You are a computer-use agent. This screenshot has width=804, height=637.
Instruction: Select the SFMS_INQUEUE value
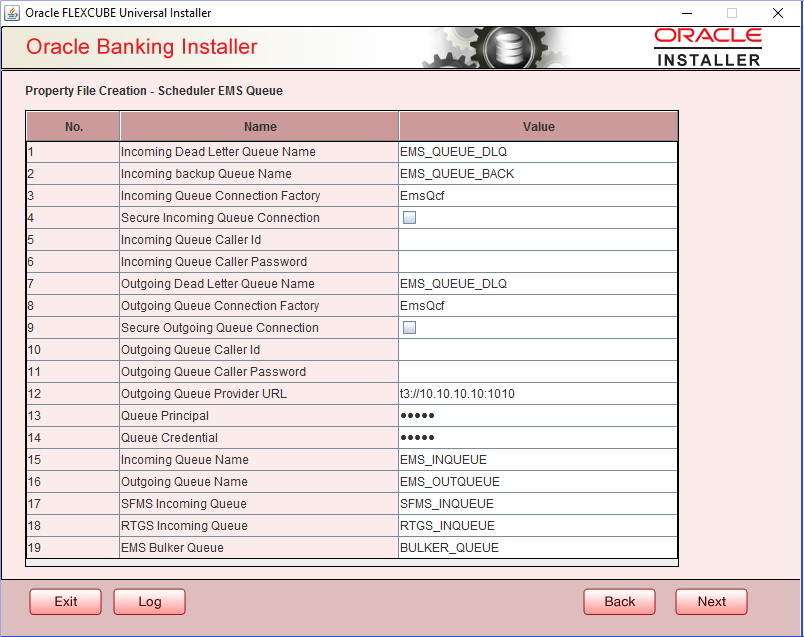pos(538,504)
